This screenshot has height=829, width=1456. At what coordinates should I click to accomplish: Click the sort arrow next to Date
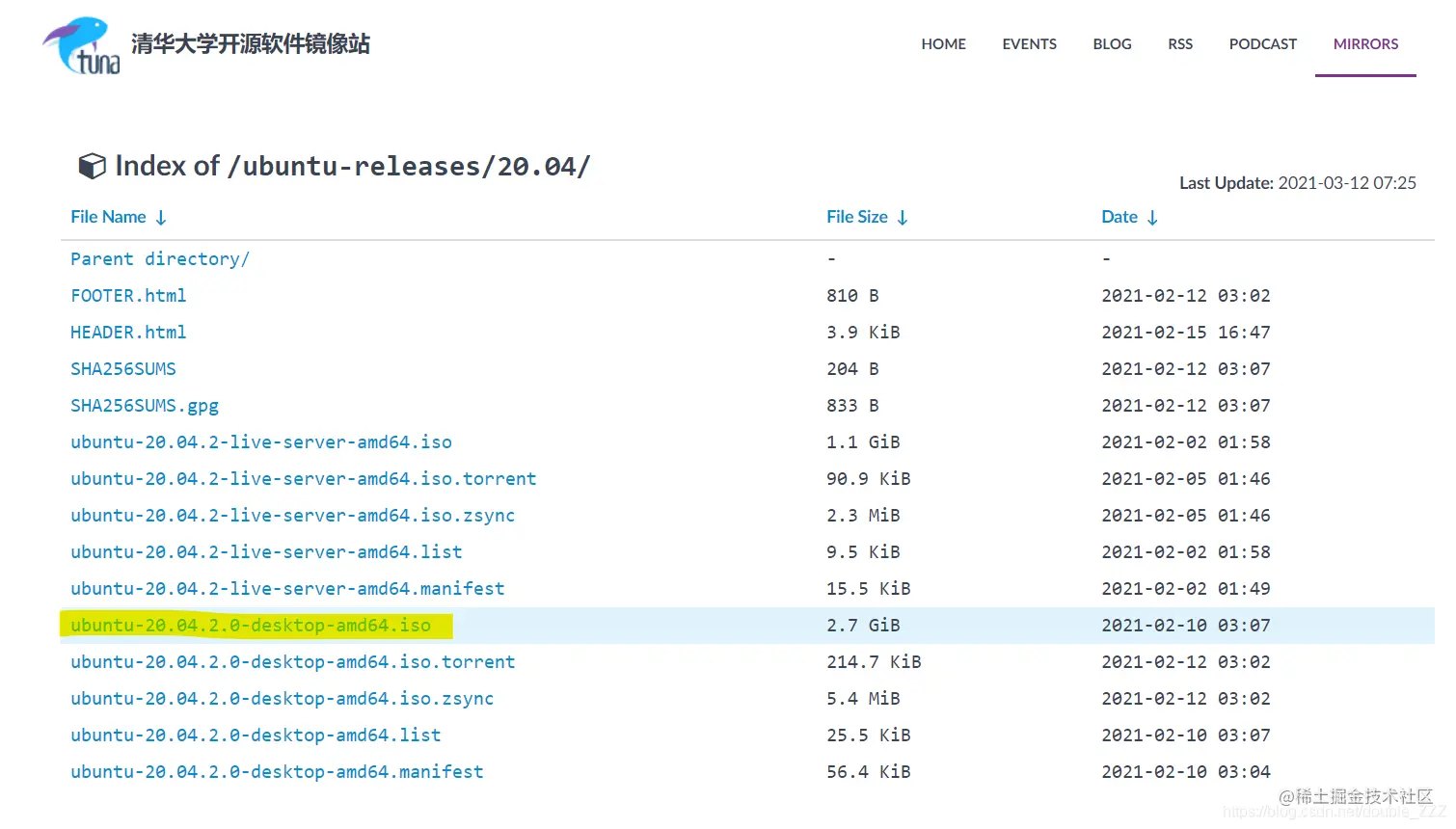click(1152, 218)
